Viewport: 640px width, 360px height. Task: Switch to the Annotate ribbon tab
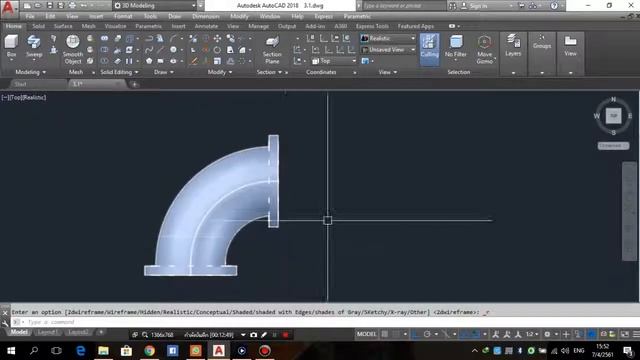[206, 26]
